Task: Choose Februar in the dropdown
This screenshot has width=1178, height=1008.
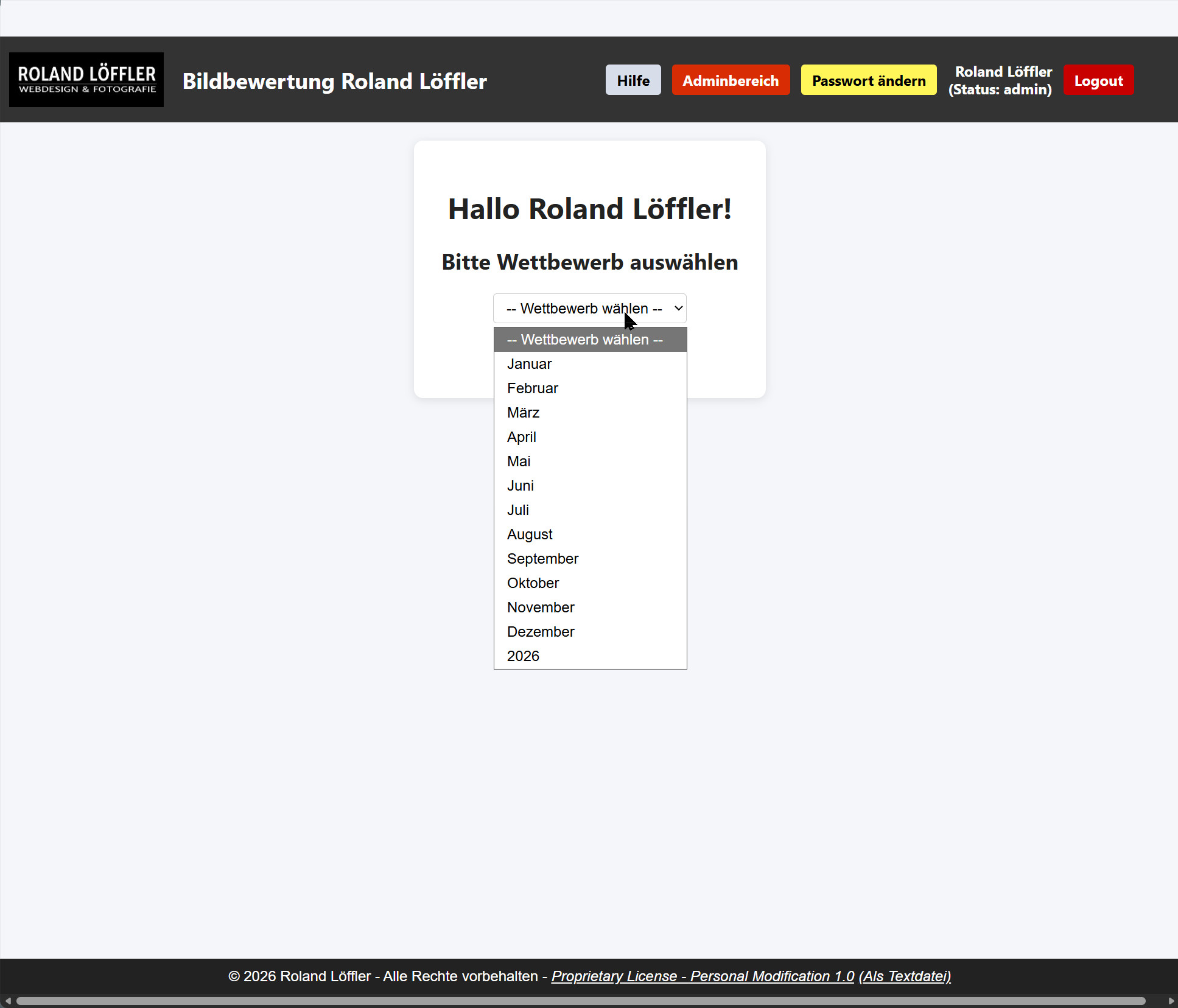Action: coord(532,388)
